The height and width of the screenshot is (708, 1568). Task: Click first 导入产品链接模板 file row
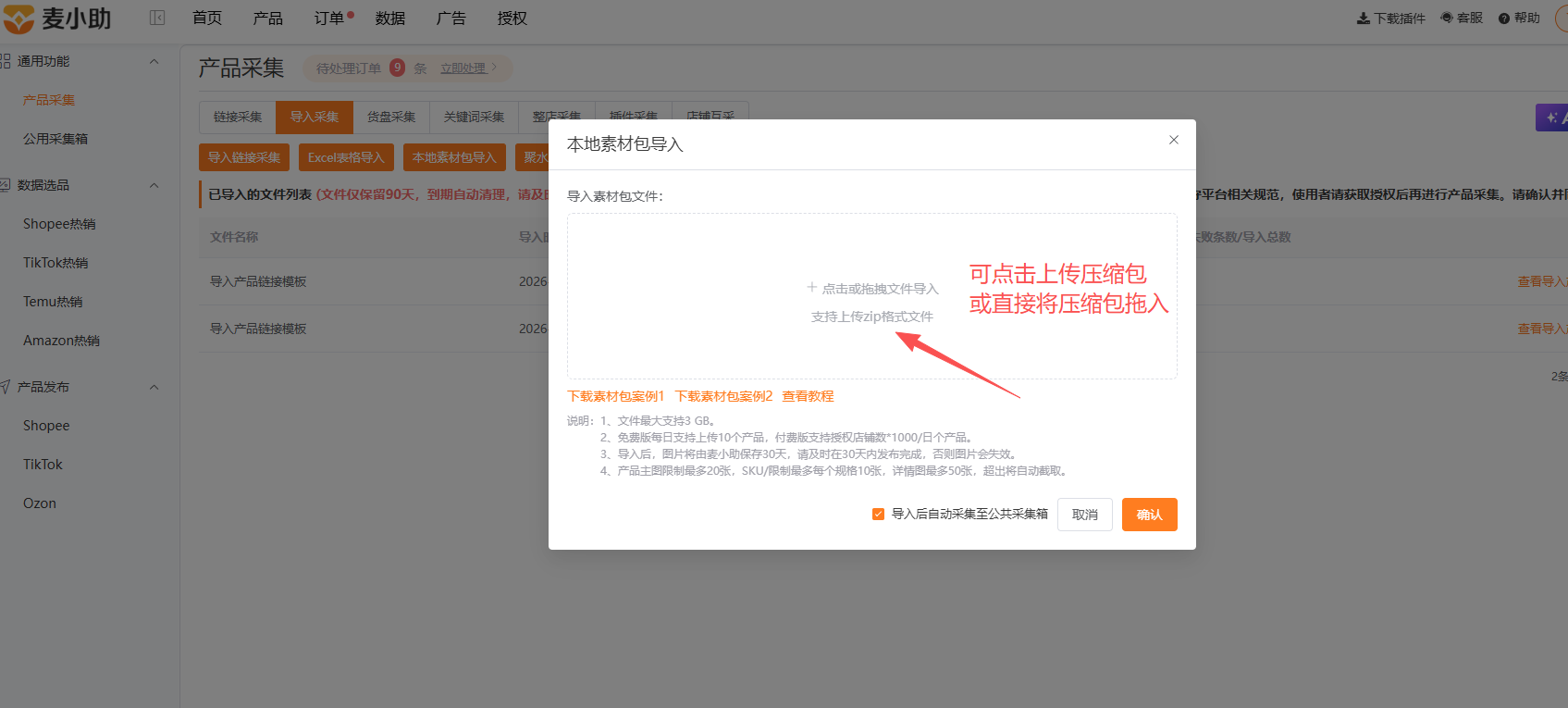pos(258,281)
